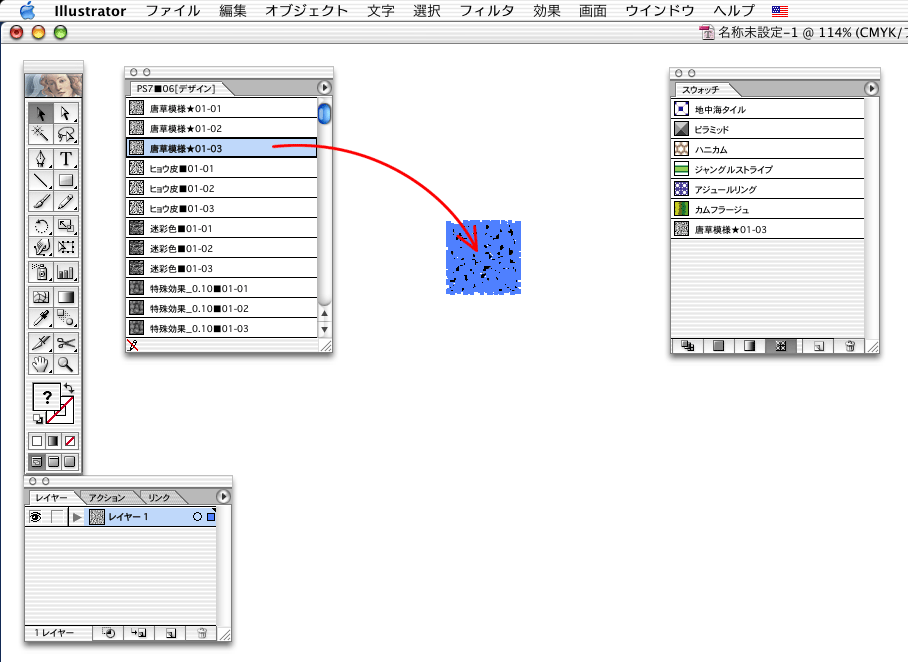
Task: Click scroll down arrow in style panel
Action: pyautogui.click(x=325, y=329)
